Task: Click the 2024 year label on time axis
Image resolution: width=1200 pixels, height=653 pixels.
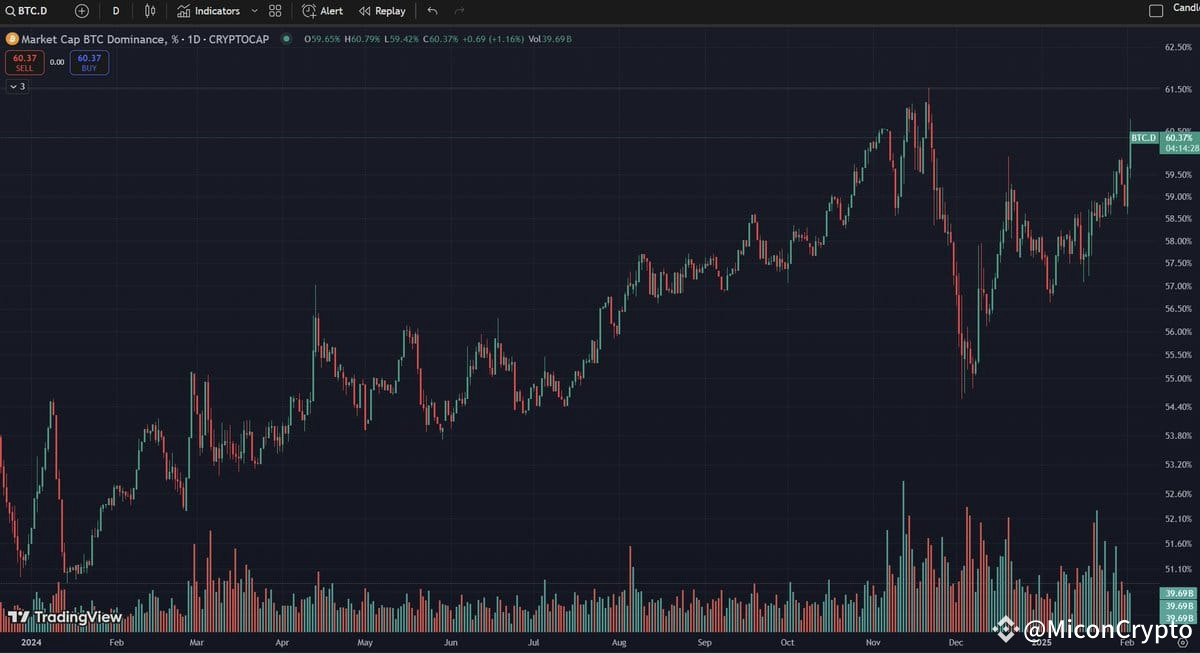Action: click(x=30, y=643)
